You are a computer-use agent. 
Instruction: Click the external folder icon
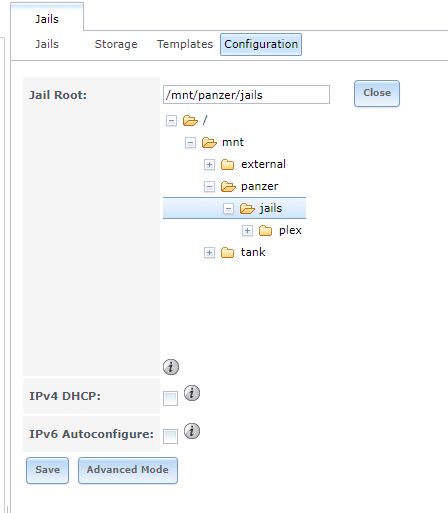pyautogui.click(x=228, y=164)
